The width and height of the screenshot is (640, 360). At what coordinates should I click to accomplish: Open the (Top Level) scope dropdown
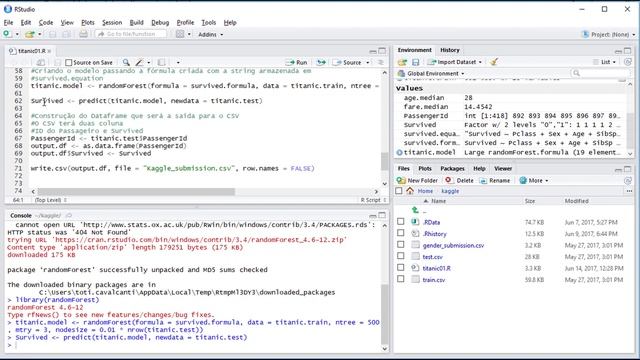click(51, 200)
